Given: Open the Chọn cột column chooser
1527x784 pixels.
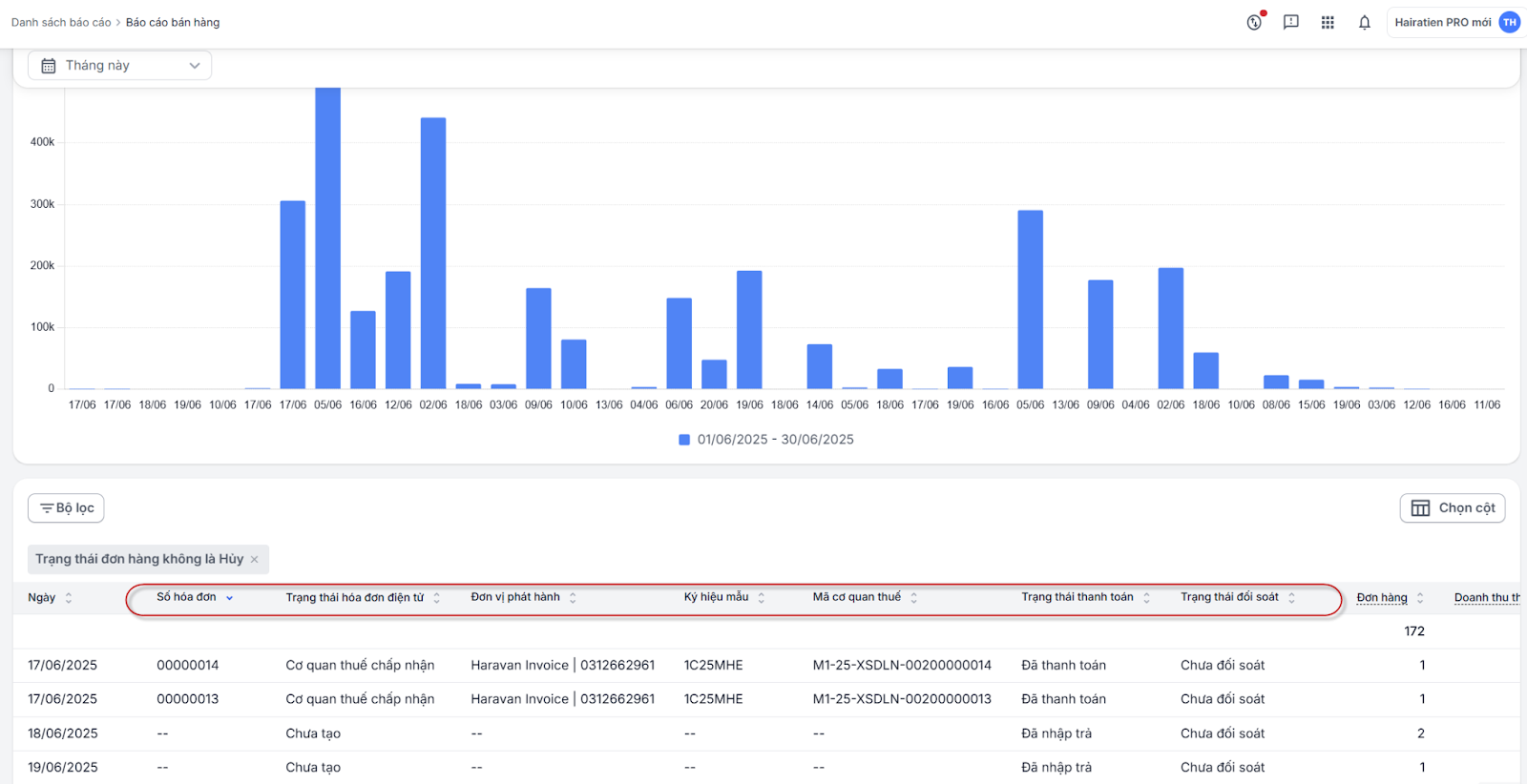Looking at the screenshot, I should click(x=1453, y=508).
